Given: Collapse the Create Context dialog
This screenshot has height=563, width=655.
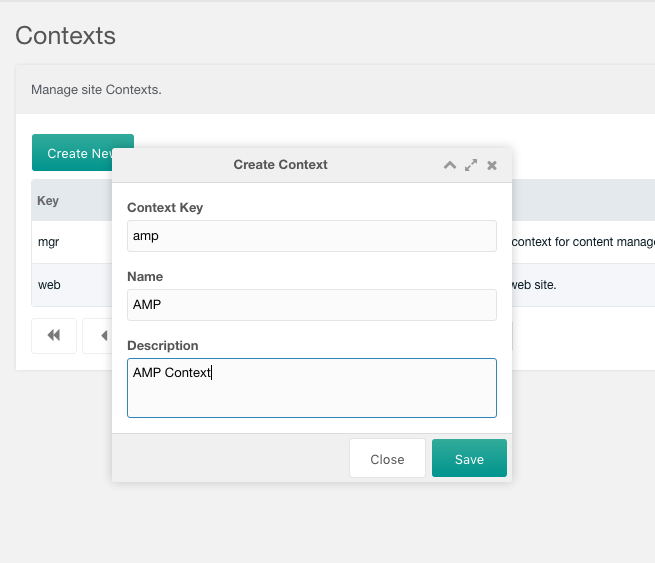Looking at the screenshot, I should (449, 165).
